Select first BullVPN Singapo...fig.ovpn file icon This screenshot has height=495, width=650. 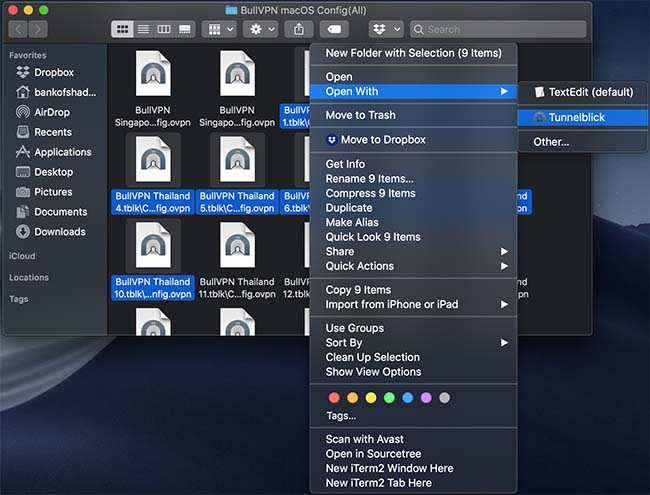pyautogui.click(x=153, y=74)
